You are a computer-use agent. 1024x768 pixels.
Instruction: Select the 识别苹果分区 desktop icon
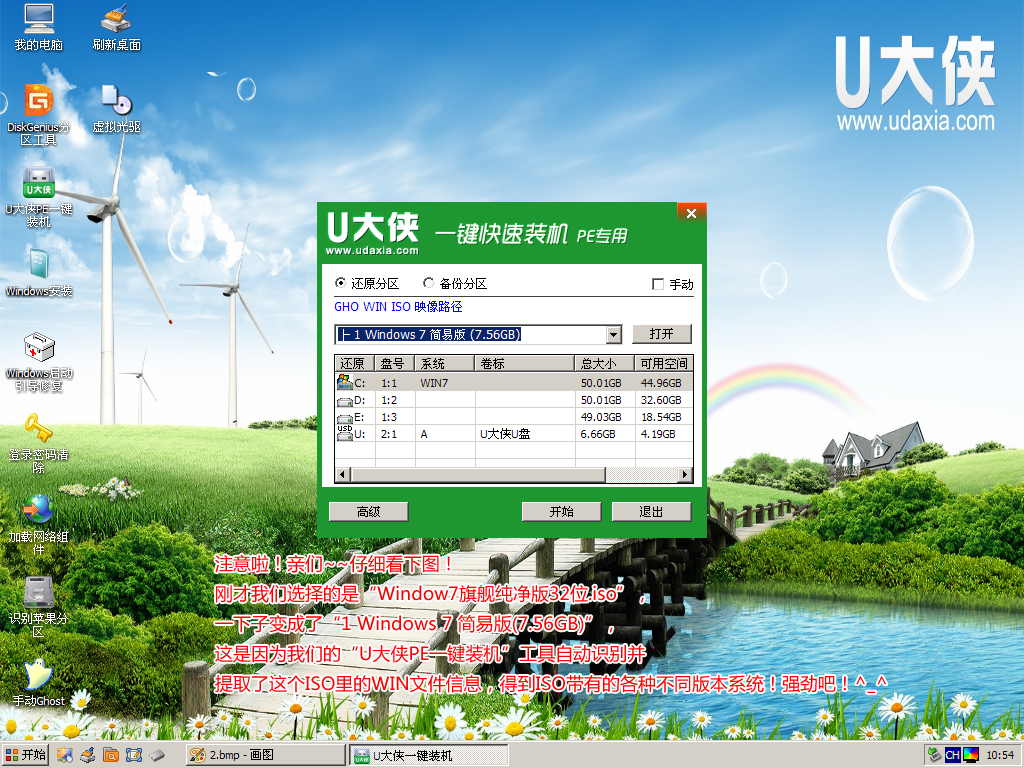pos(39,607)
